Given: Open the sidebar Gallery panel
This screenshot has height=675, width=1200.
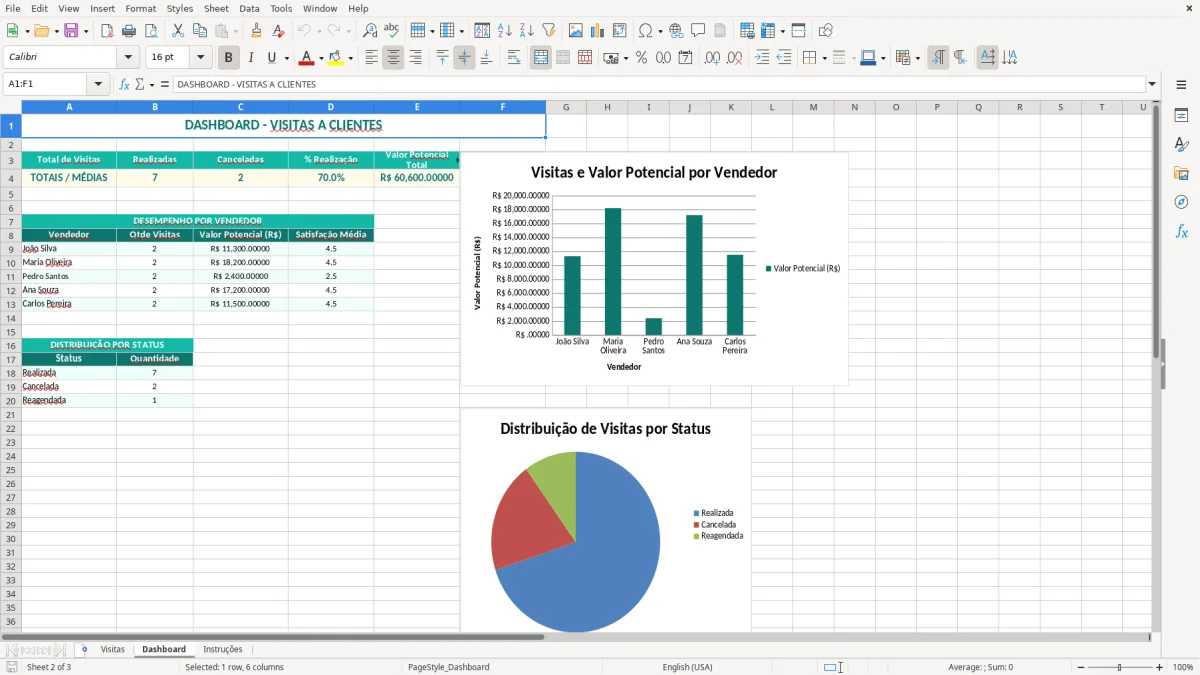Looking at the screenshot, I should coord(1181,174).
